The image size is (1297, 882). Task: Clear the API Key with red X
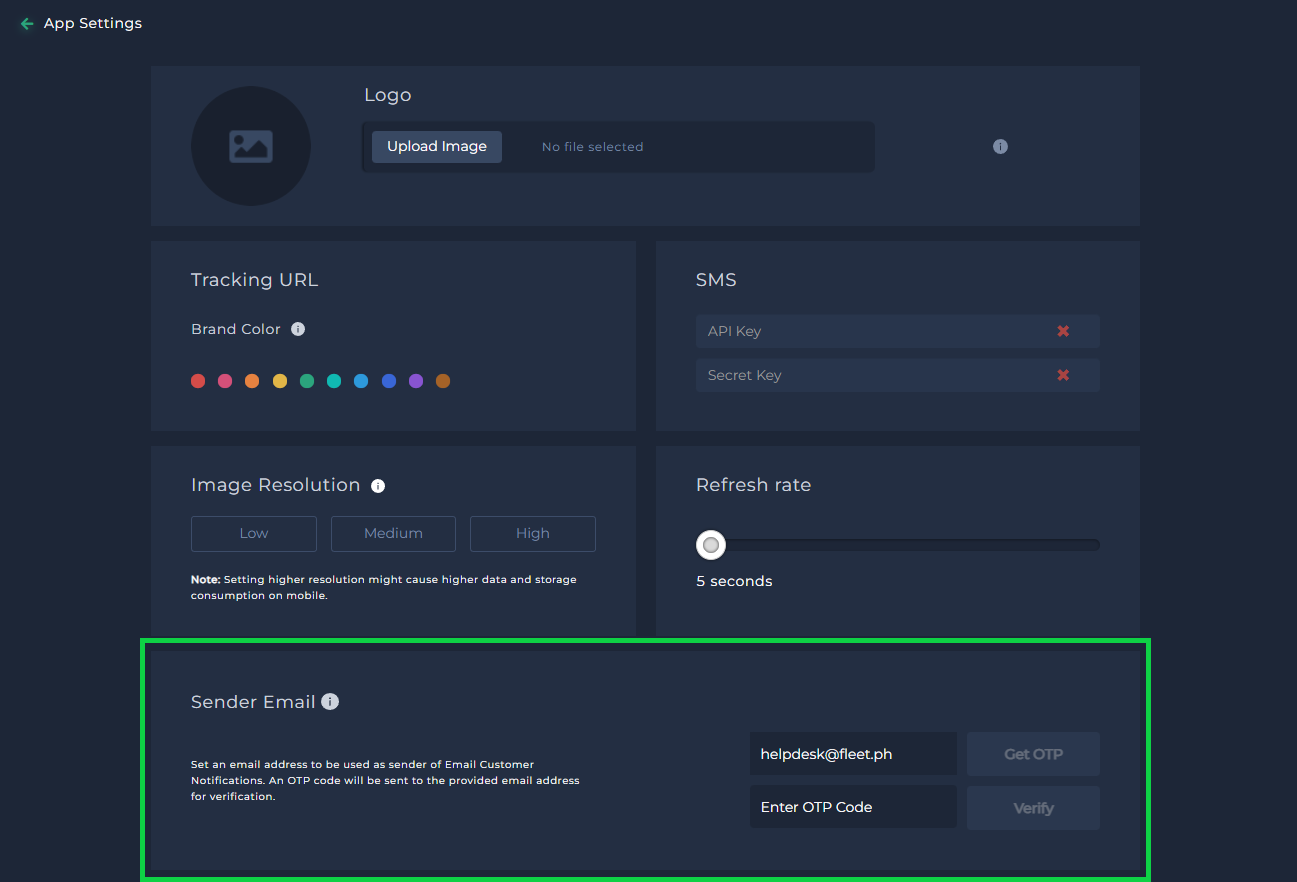(x=1063, y=331)
